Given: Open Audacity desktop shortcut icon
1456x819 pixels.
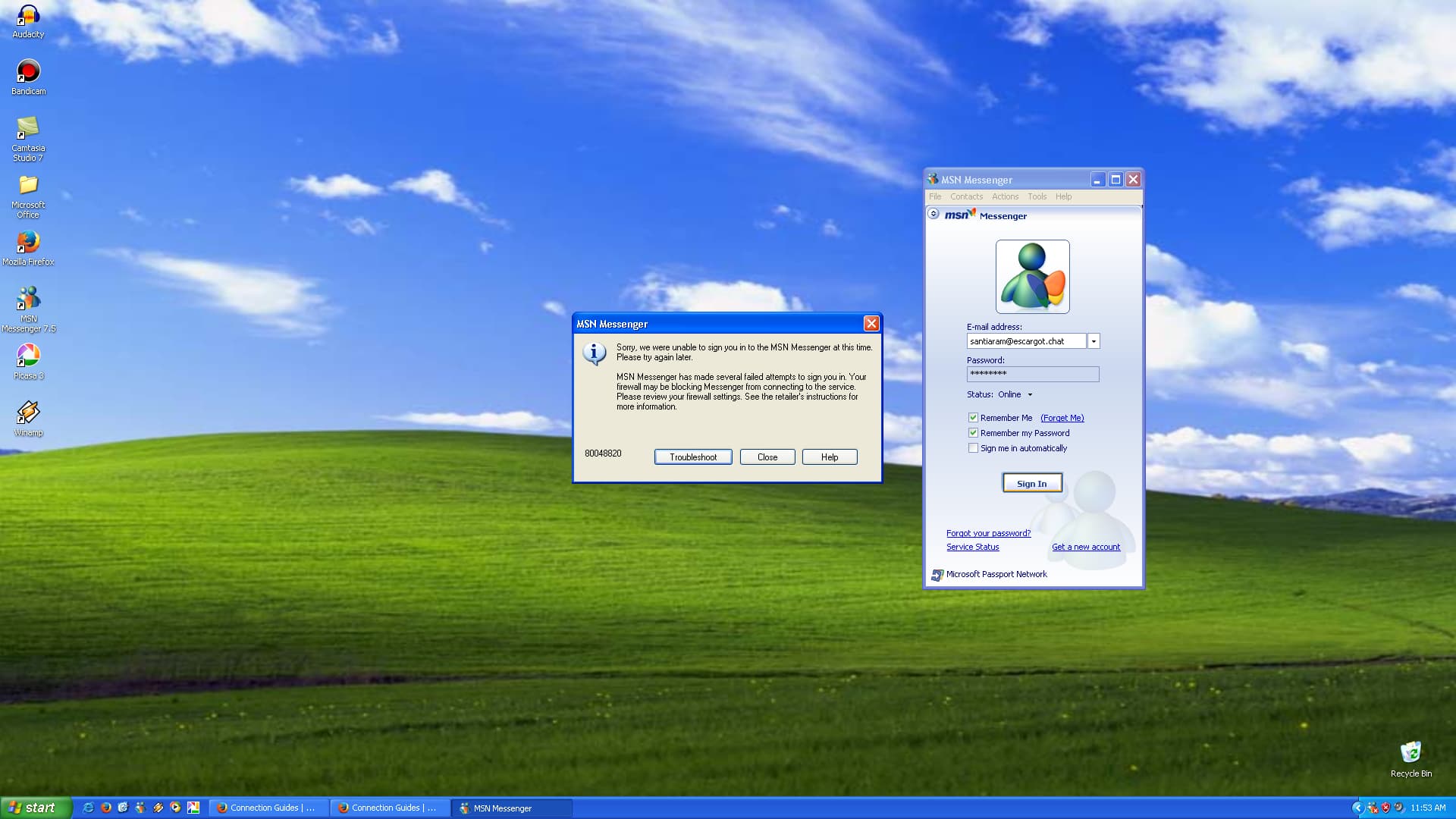Looking at the screenshot, I should (28, 17).
